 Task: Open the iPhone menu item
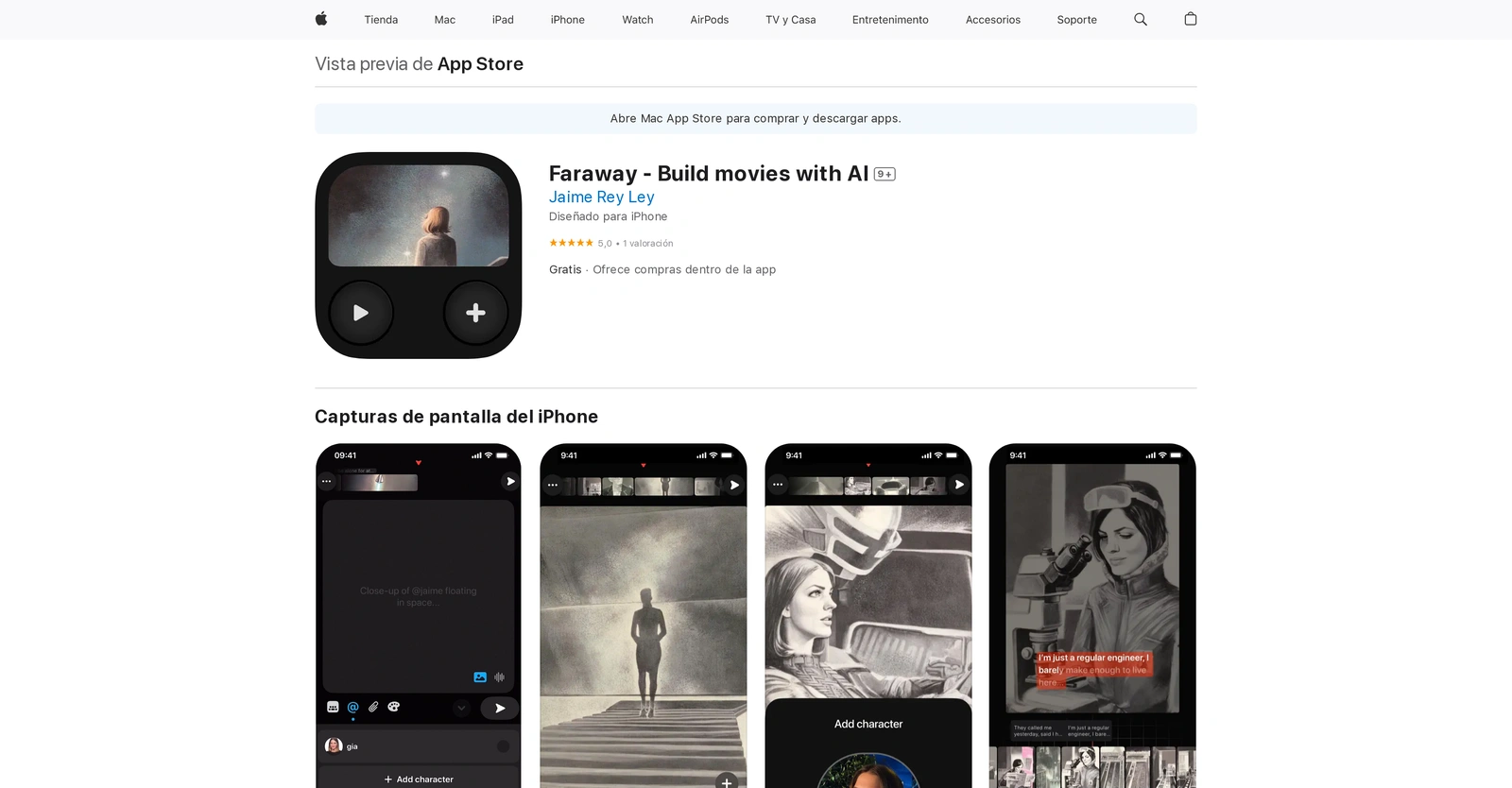pyautogui.click(x=568, y=19)
